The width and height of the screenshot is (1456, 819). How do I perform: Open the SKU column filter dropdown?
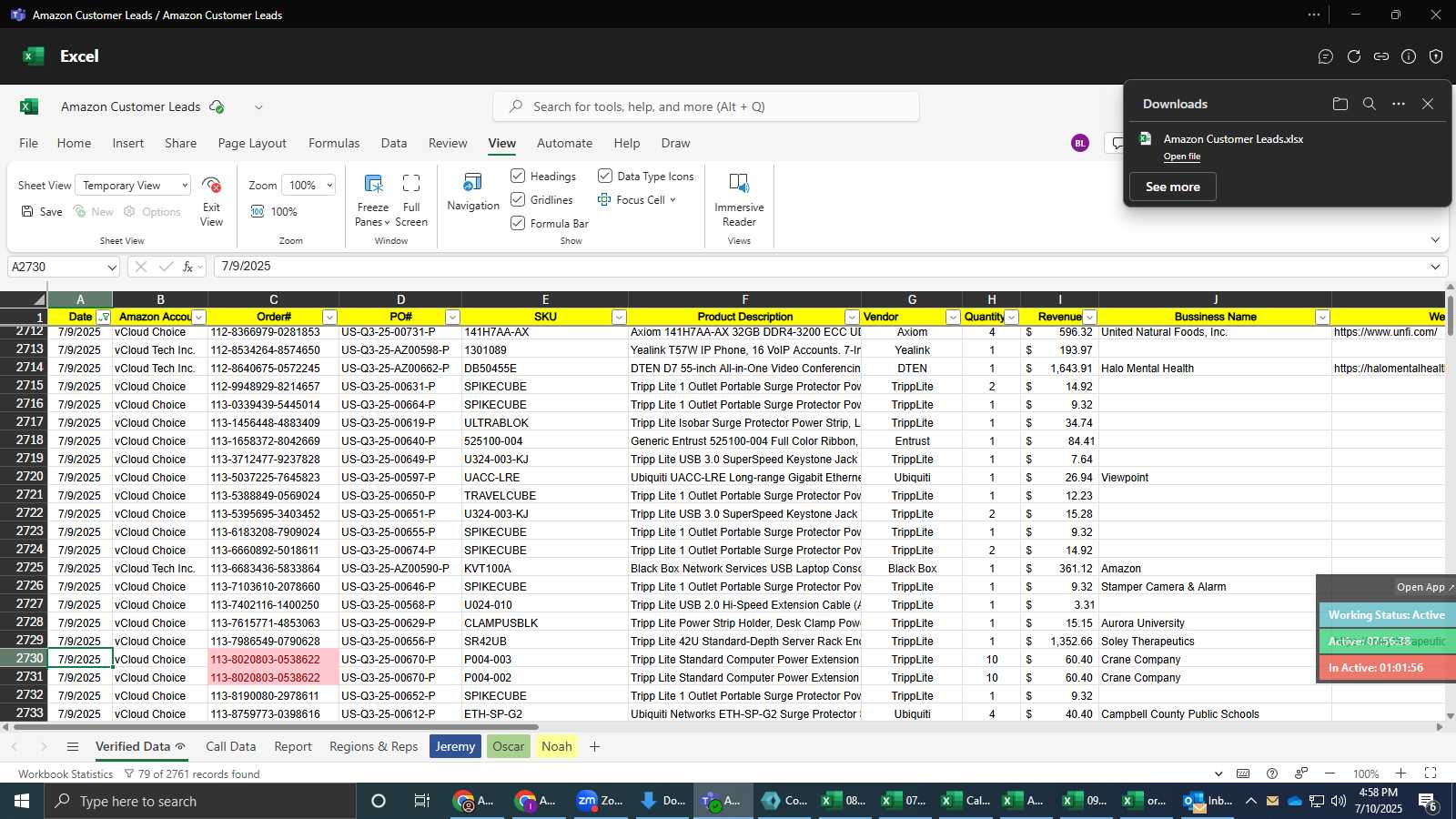pyautogui.click(x=619, y=317)
